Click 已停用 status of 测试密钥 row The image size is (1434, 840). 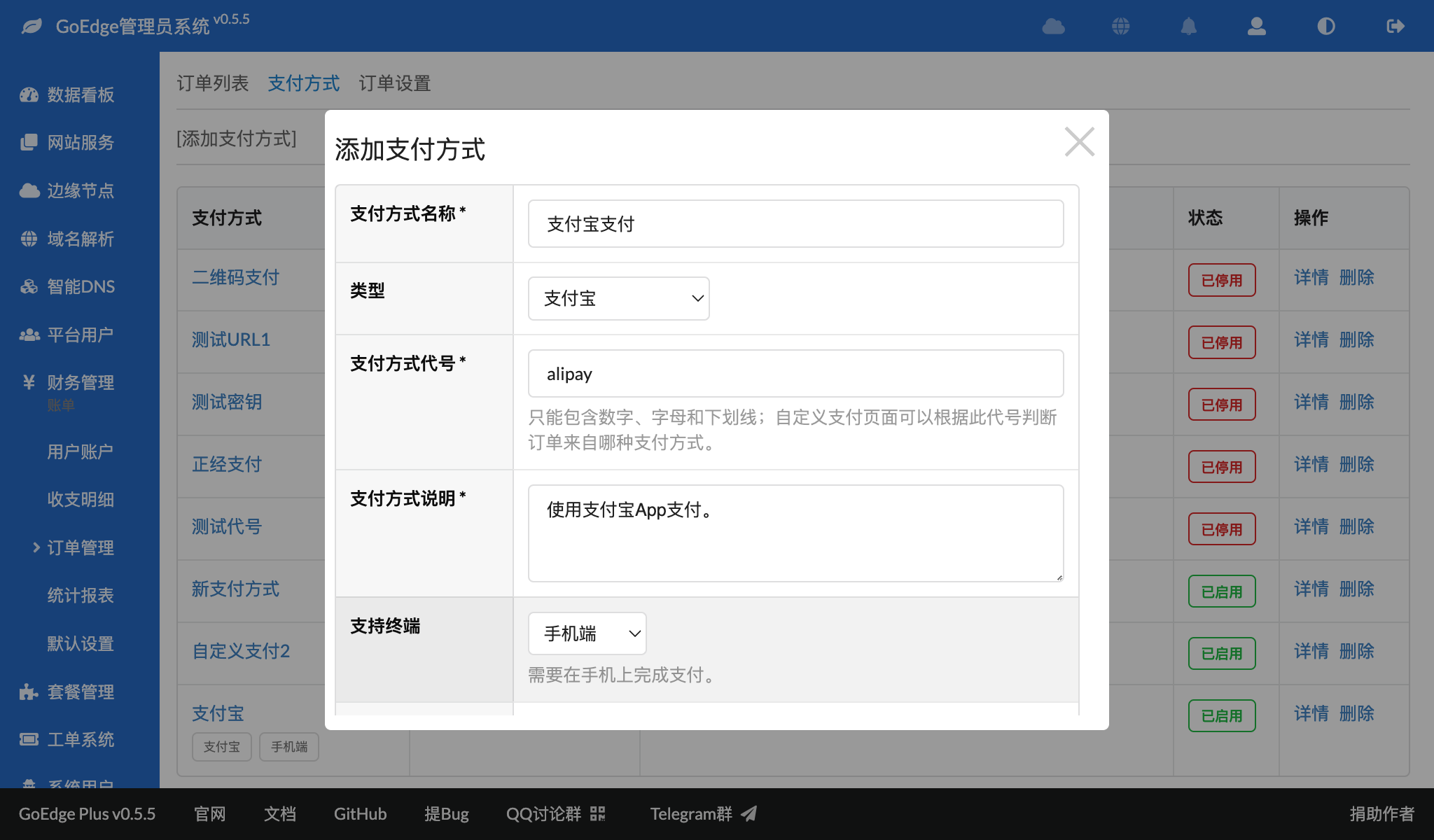tap(1222, 405)
